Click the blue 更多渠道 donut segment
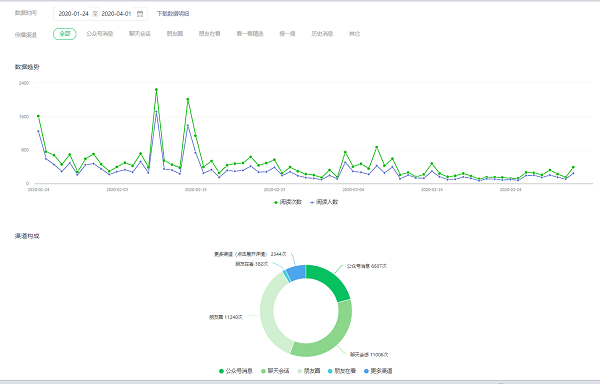The height and width of the screenshot is (384, 600). click(297, 272)
